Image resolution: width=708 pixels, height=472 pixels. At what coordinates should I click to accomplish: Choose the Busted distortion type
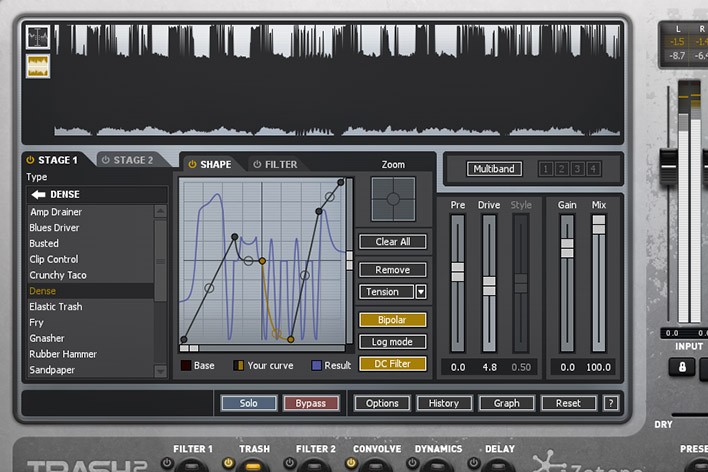(90, 243)
